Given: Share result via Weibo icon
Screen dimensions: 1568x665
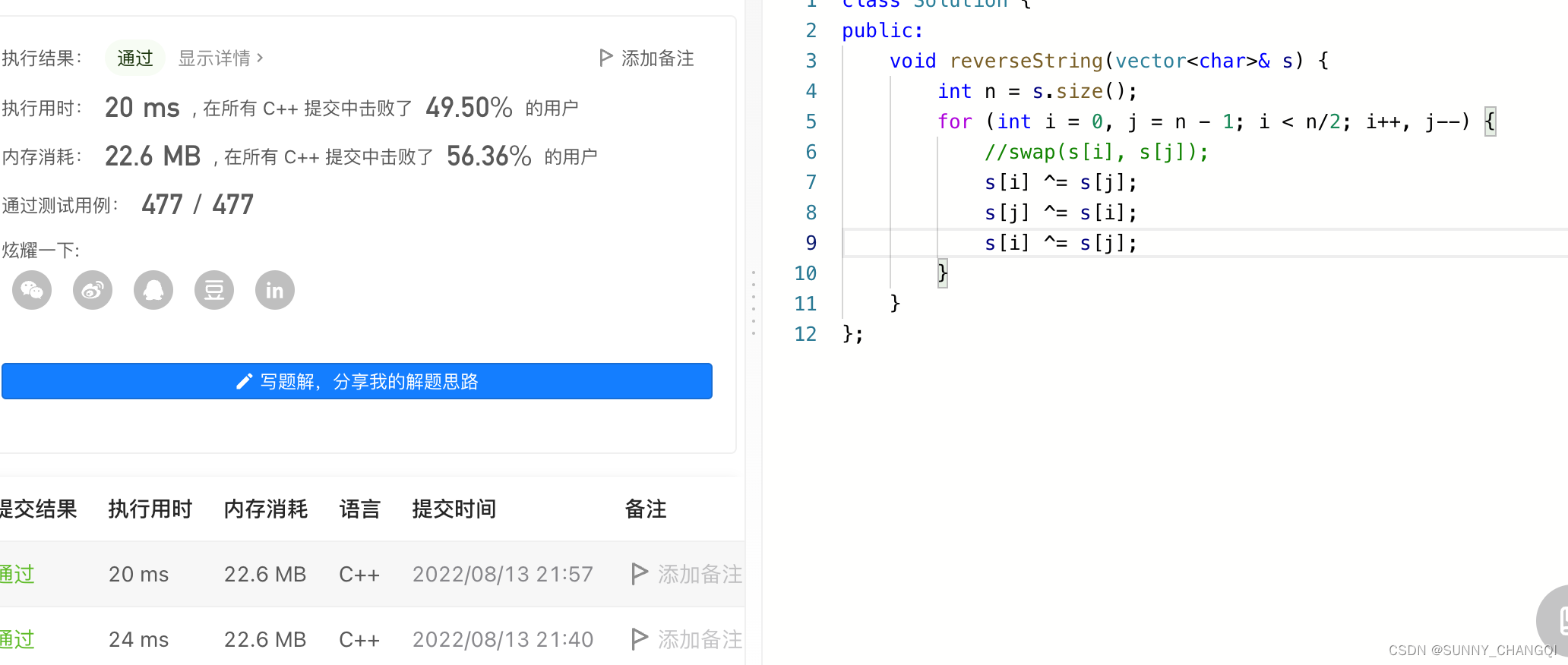Looking at the screenshot, I should point(93,290).
